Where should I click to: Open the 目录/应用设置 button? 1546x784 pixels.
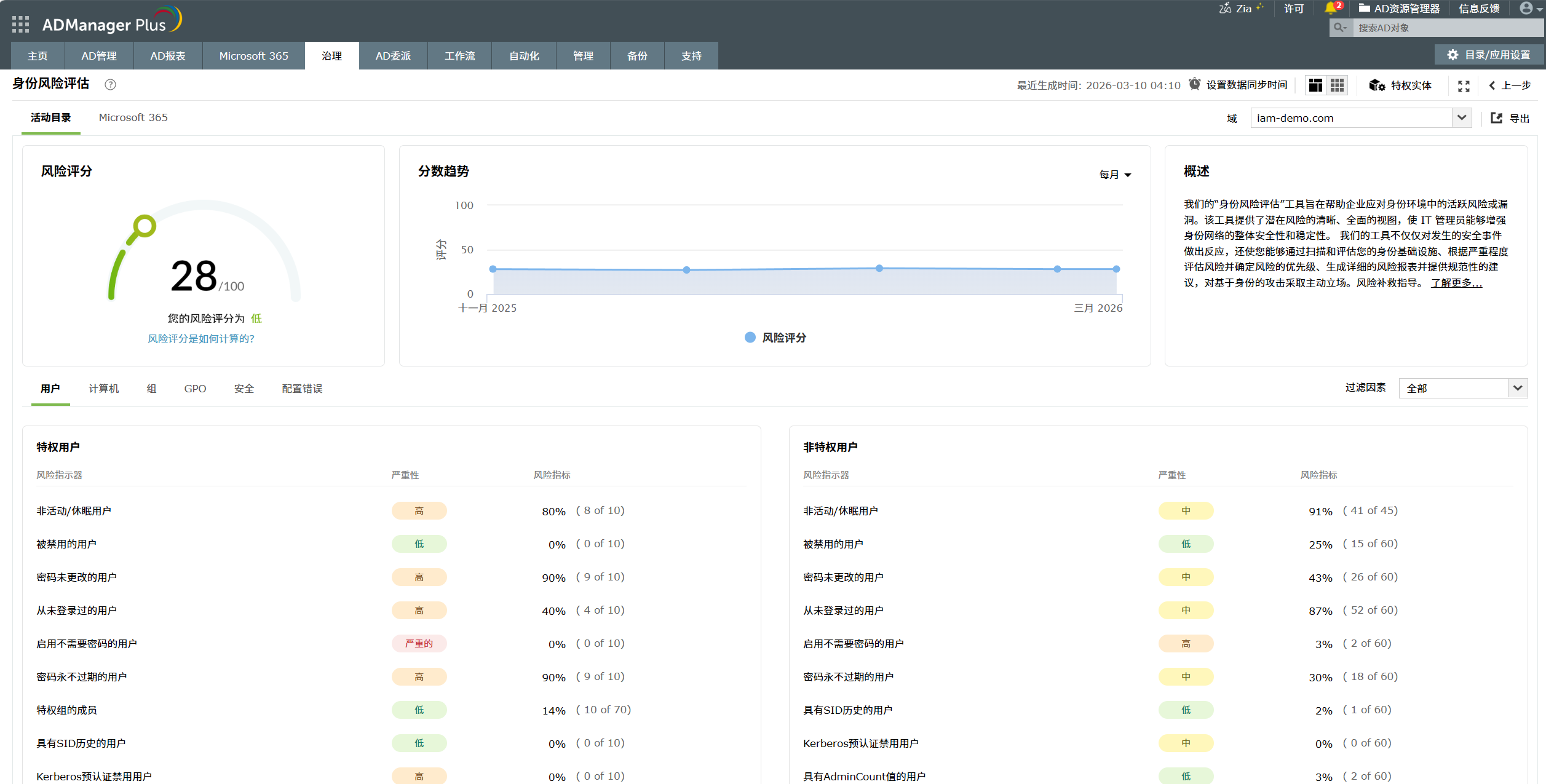tap(1489, 55)
